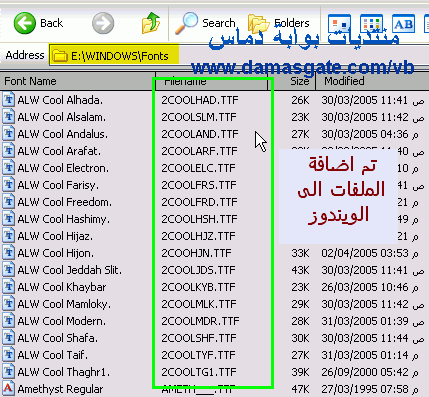Select ALW Cool Alhada font icon
Image resolution: width=429 pixels, height=397 pixels.
[x=9, y=100]
